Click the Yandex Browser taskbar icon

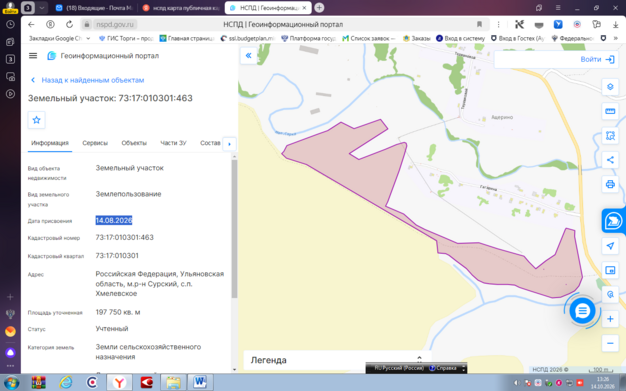click(x=119, y=383)
